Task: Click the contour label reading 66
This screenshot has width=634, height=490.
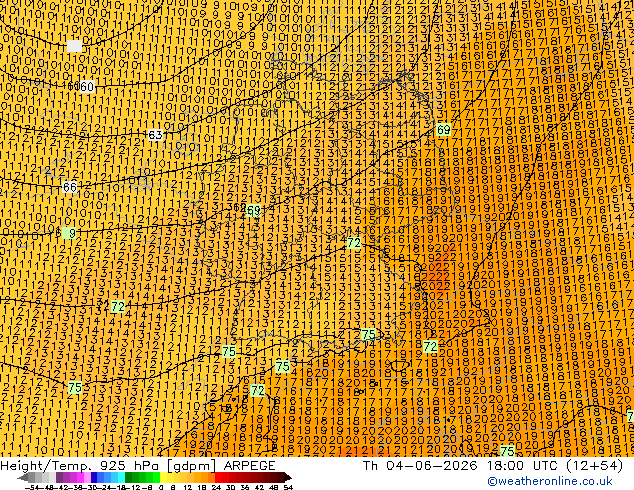Action: (x=70, y=187)
